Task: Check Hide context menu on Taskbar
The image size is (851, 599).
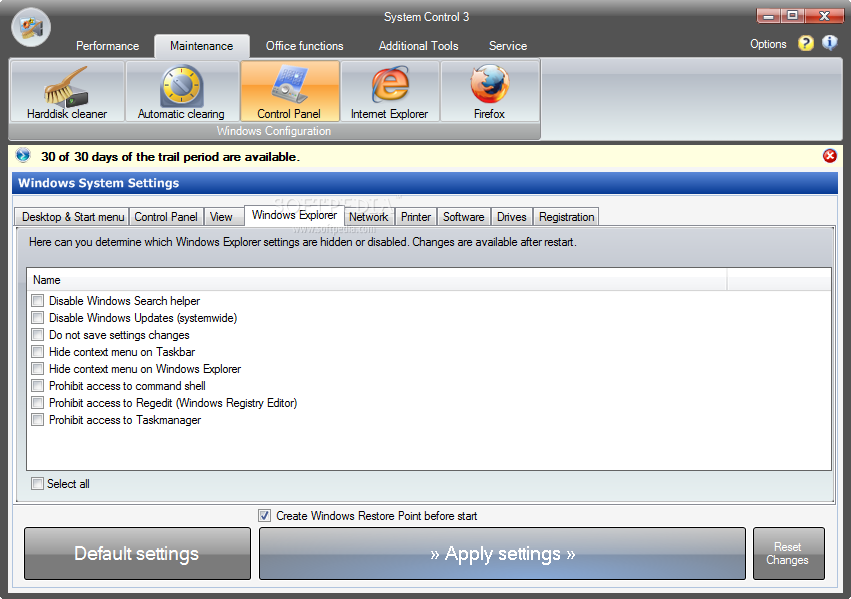Action: [37, 352]
